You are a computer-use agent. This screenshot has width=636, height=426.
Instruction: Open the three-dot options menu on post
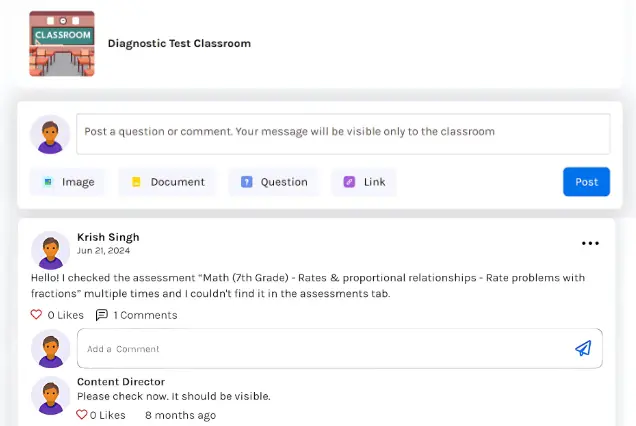point(590,243)
